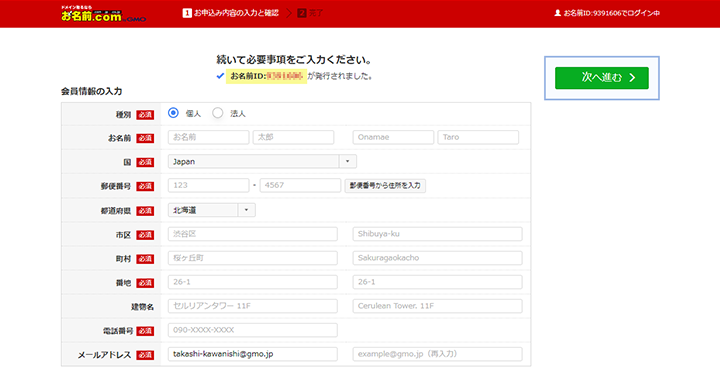This screenshot has width=720, height=375.
Task: Click the 電話番号 label
Action: (x=118, y=331)
